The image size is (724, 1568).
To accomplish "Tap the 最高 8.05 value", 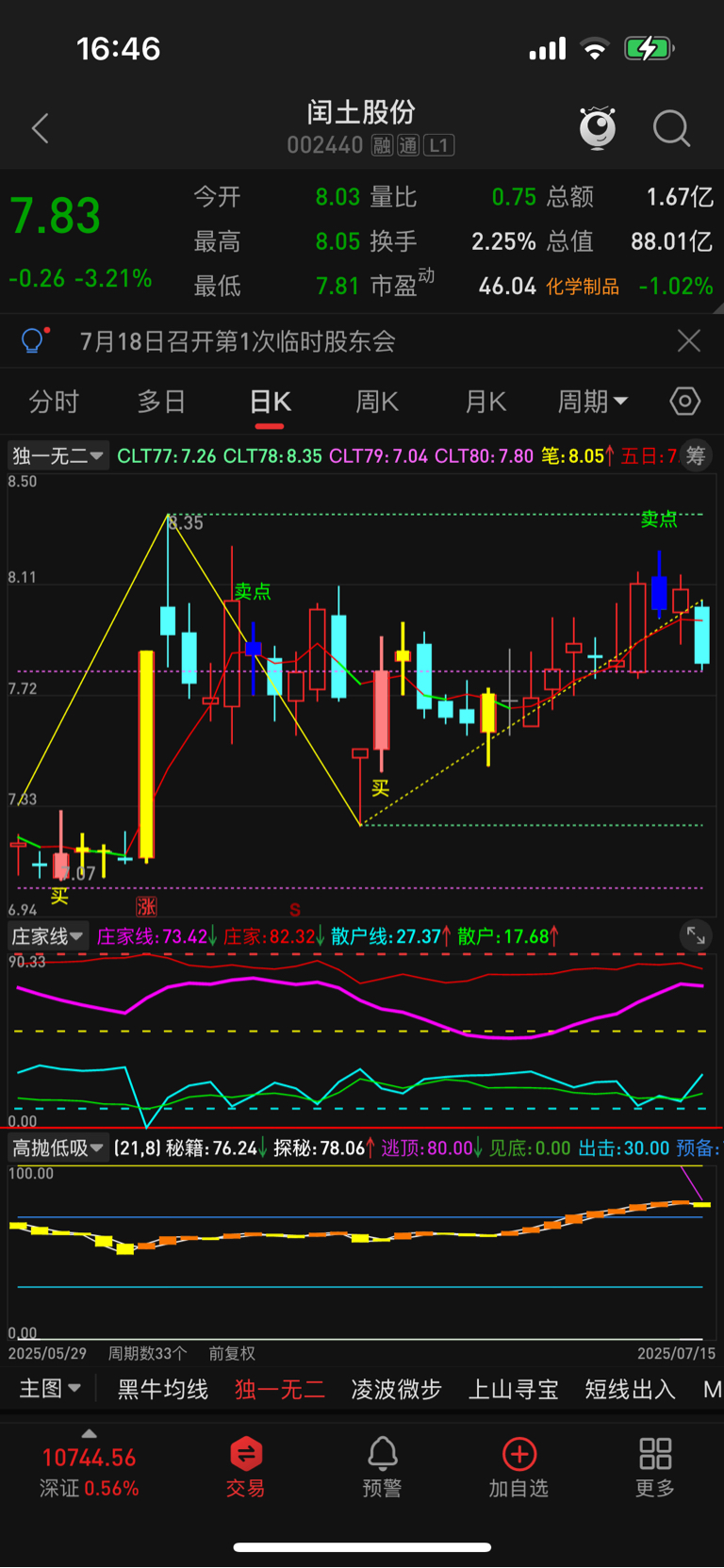I will point(337,241).
